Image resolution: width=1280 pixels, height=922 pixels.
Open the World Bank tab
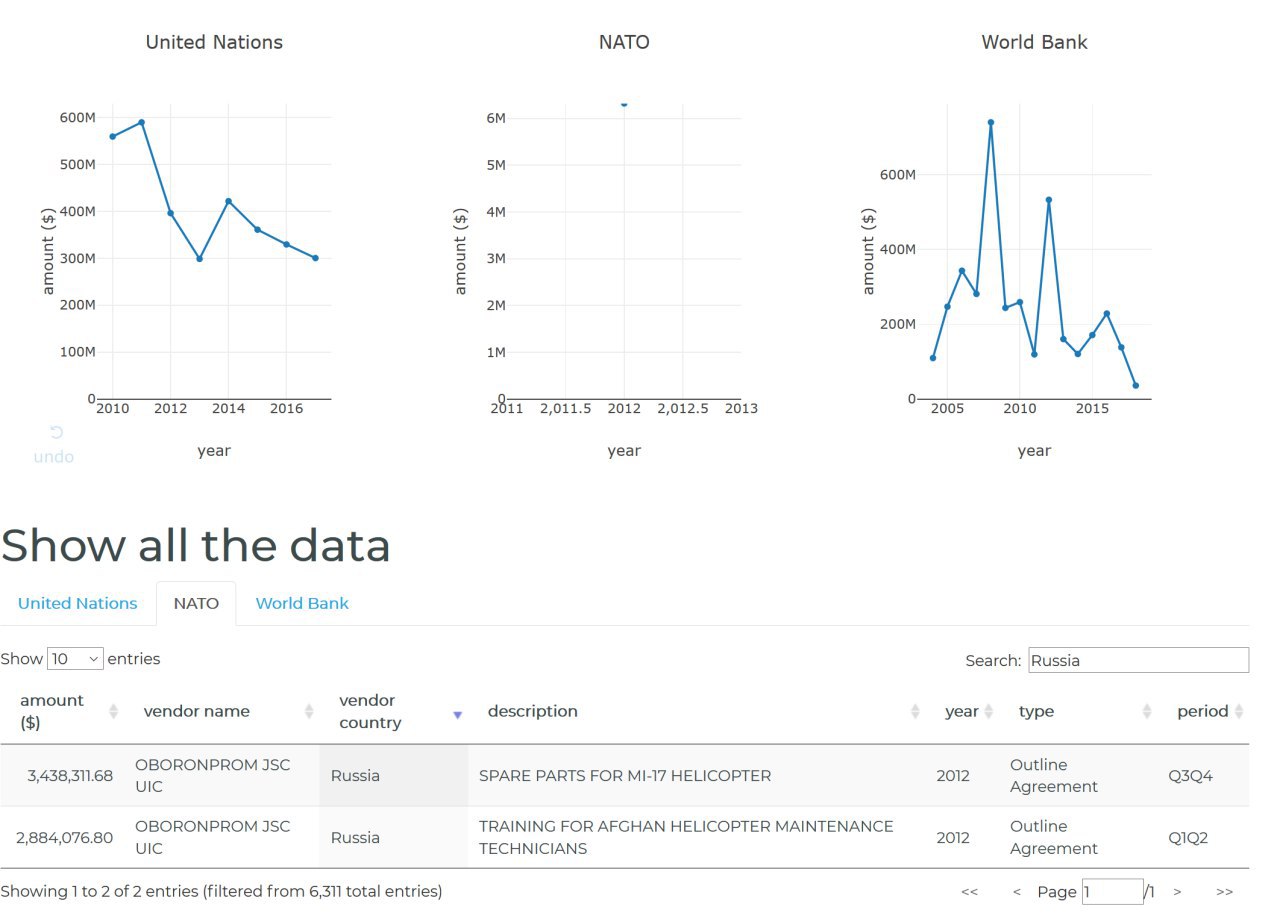point(302,603)
